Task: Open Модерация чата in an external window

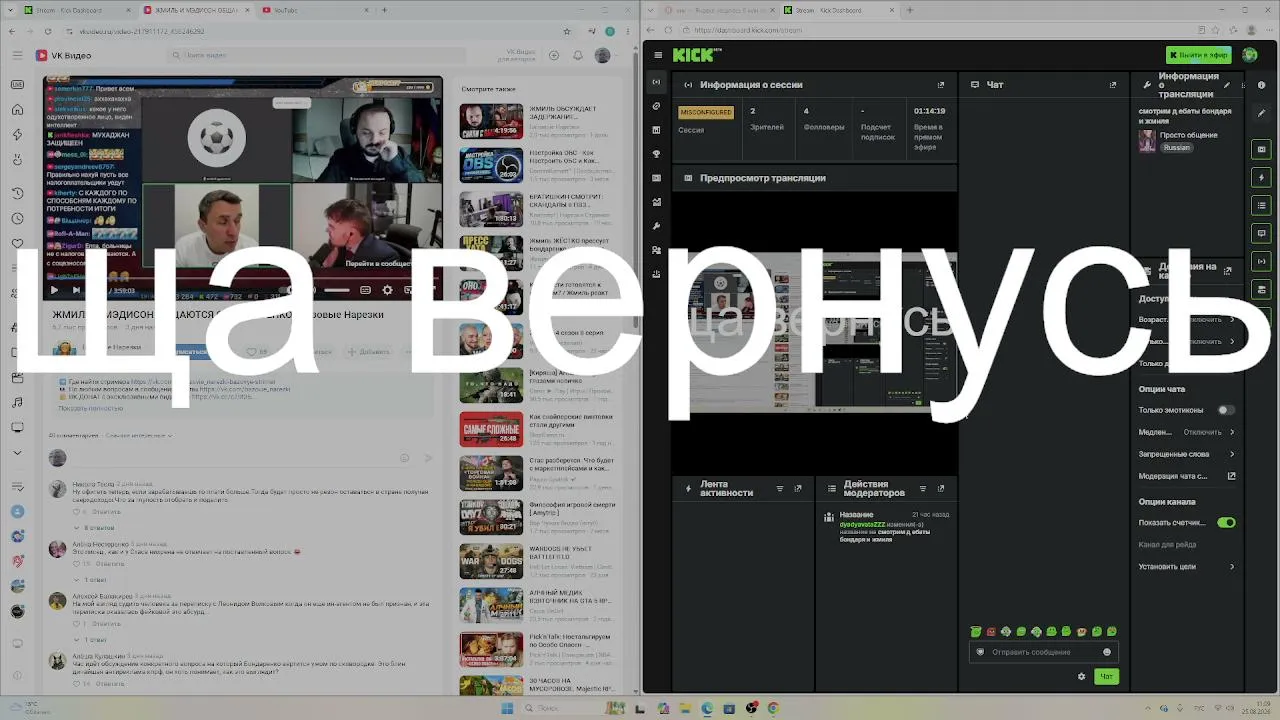Action: pos(1231,476)
